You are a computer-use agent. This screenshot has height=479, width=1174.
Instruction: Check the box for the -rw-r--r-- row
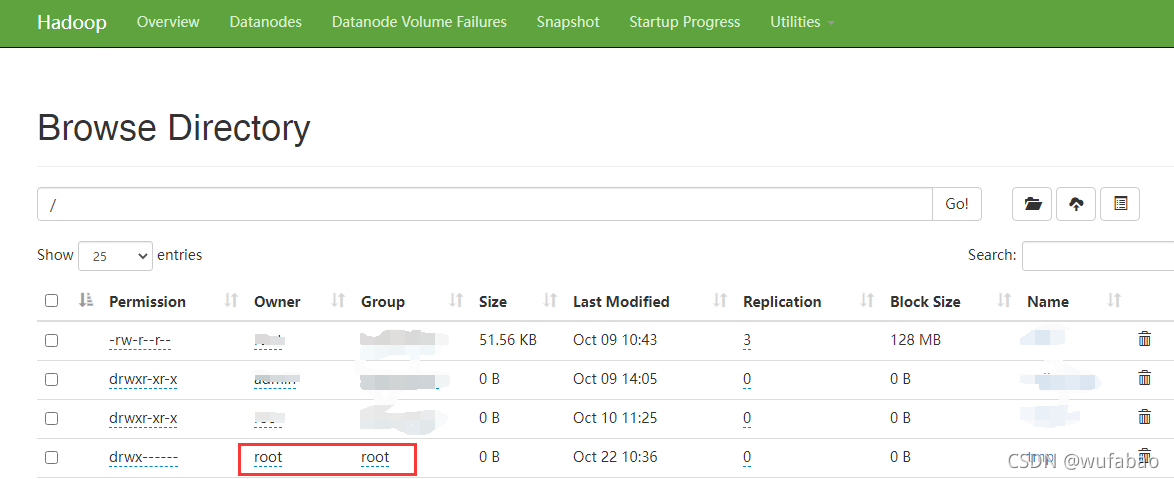[52, 340]
